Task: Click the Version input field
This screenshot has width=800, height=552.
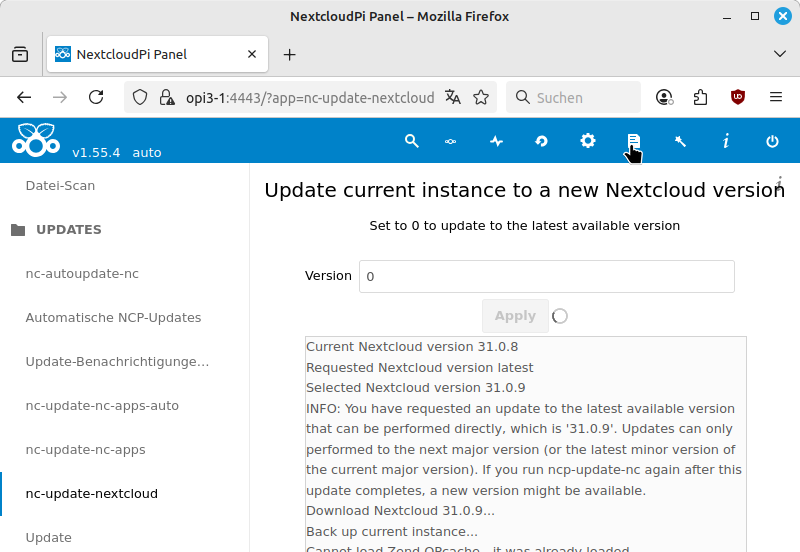Action: (x=546, y=276)
